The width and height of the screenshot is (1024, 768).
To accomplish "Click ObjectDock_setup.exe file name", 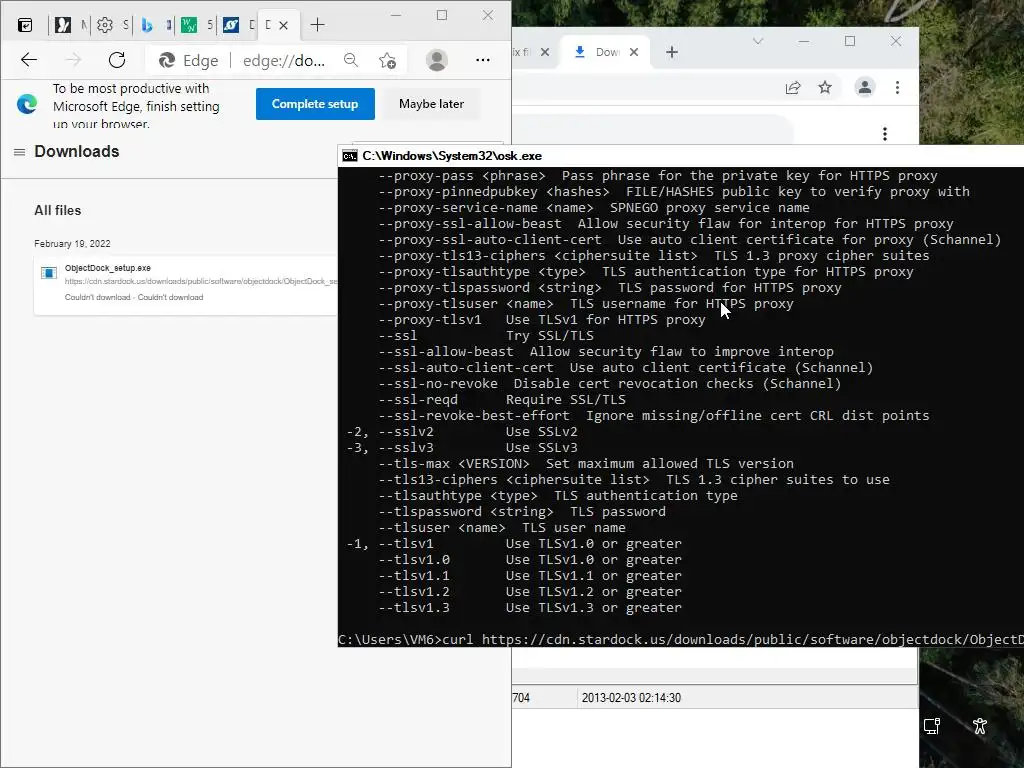I will [x=108, y=268].
